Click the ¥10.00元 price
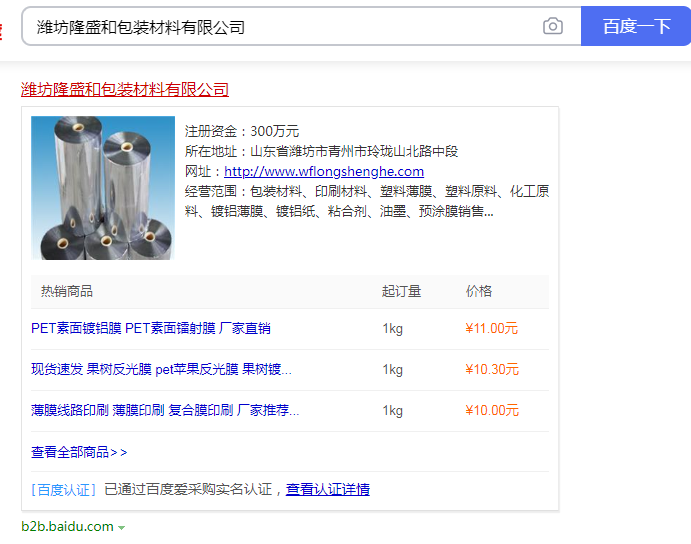Viewport: 691px width, 544px height. tap(492, 410)
